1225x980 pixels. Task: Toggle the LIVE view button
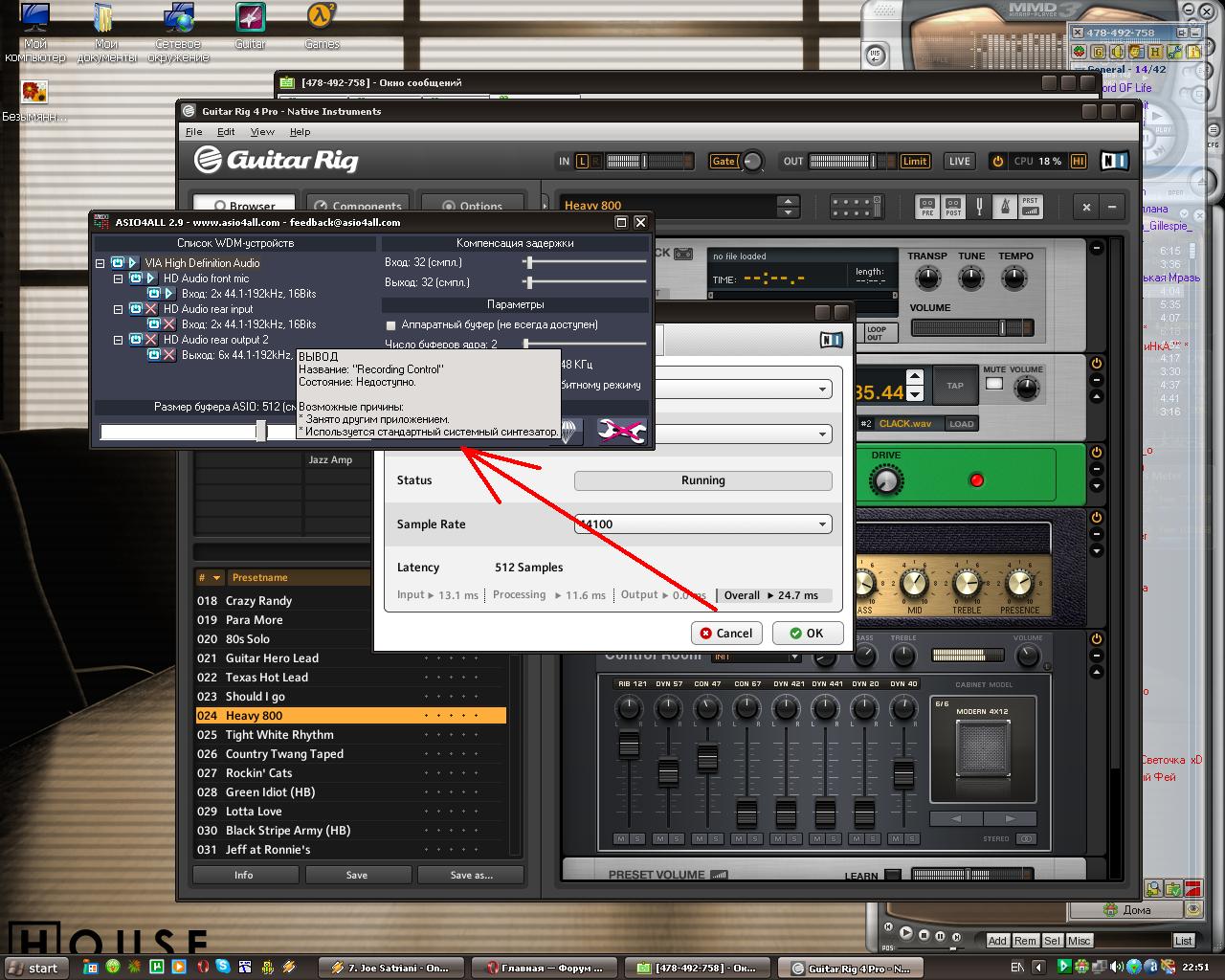pos(959,161)
